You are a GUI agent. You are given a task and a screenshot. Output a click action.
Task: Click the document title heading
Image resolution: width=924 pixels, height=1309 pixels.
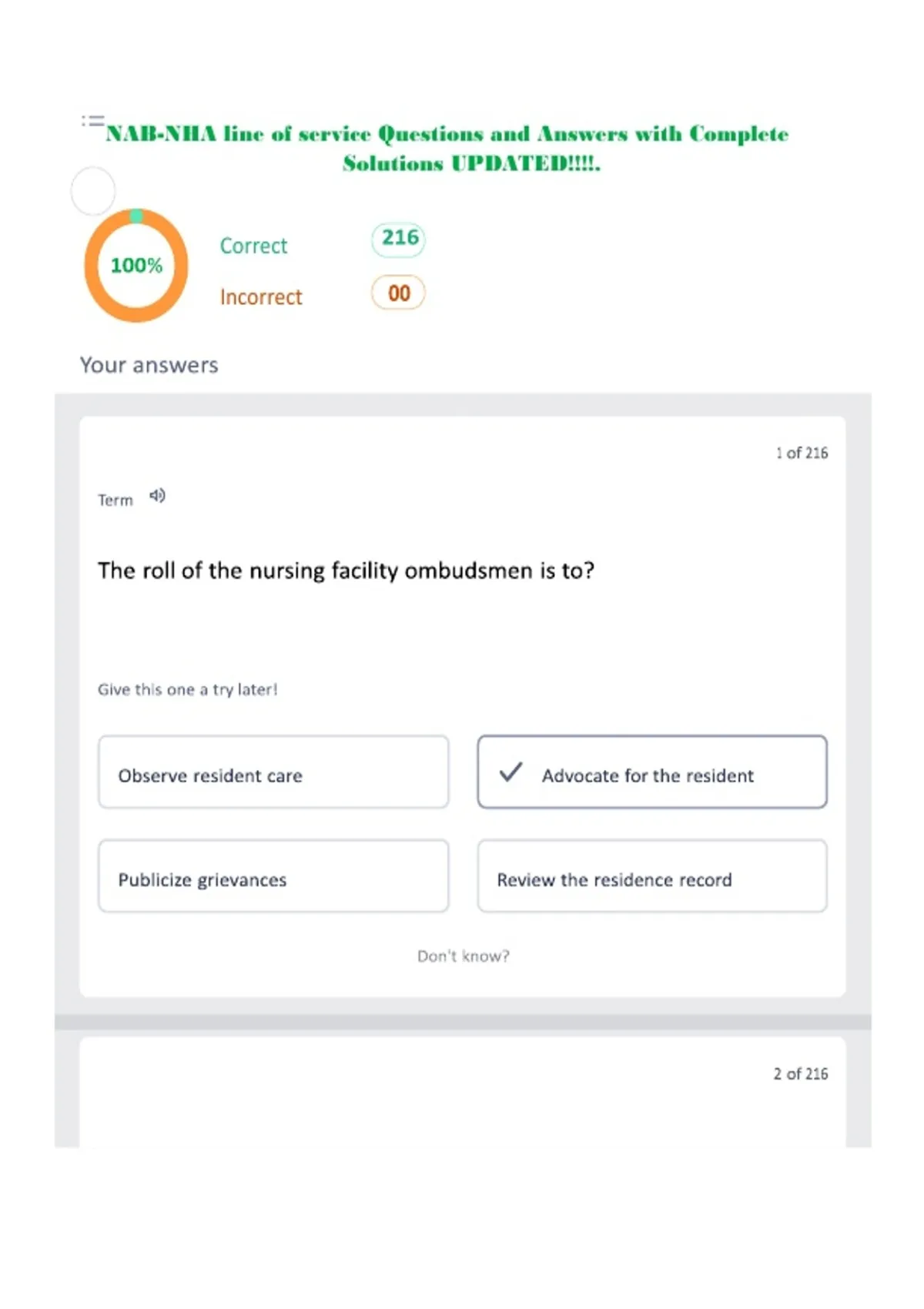pyautogui.click(x=447, y=149)
